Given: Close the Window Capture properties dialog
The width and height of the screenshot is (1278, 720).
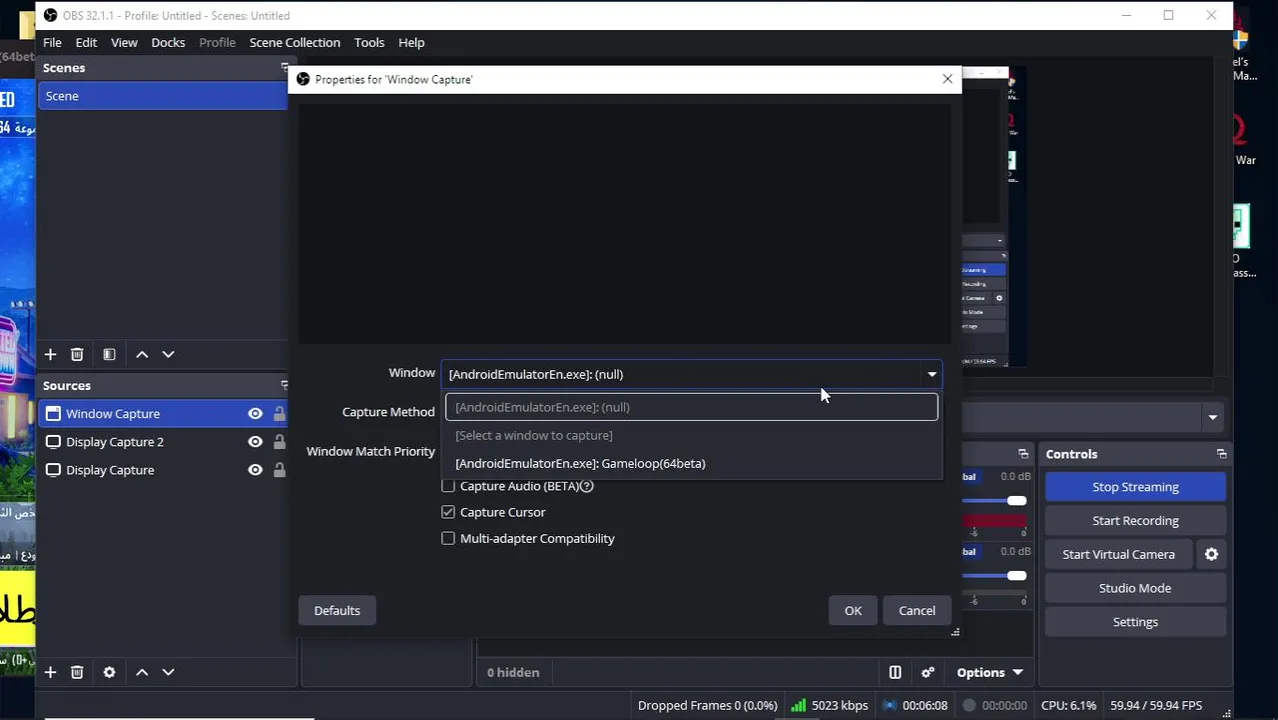Looking at the screenshot, I should point(947,79).
